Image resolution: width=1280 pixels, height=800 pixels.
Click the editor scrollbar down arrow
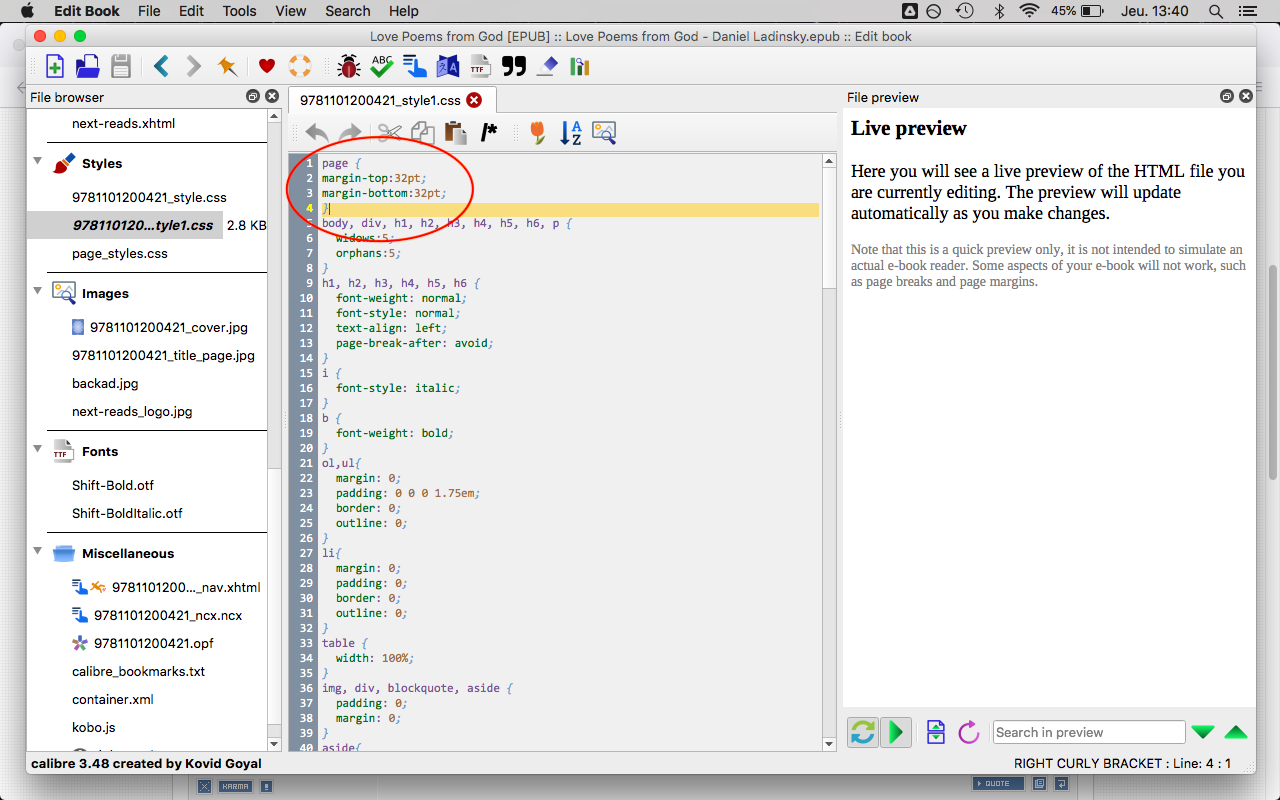[x=829, y=743]
